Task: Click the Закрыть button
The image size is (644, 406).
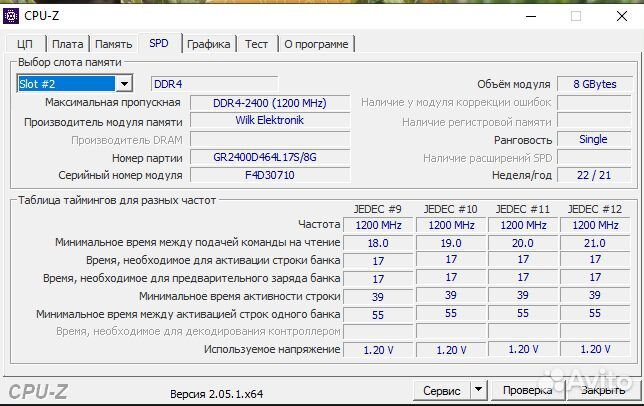Action: tap(603, 390)
